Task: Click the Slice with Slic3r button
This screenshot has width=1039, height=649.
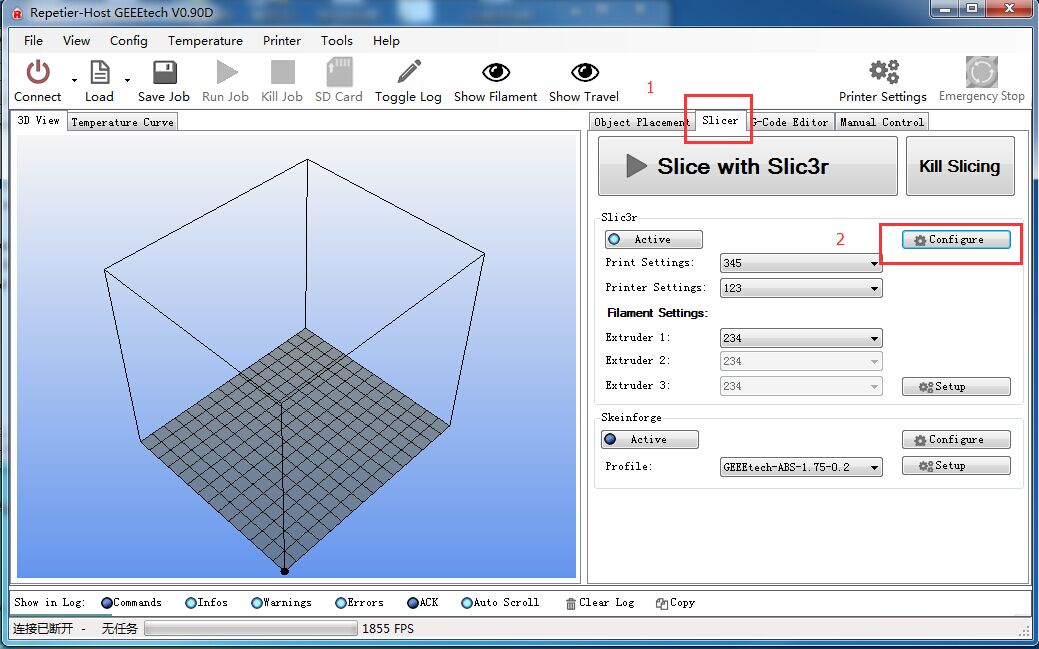Action: (747, 166)
